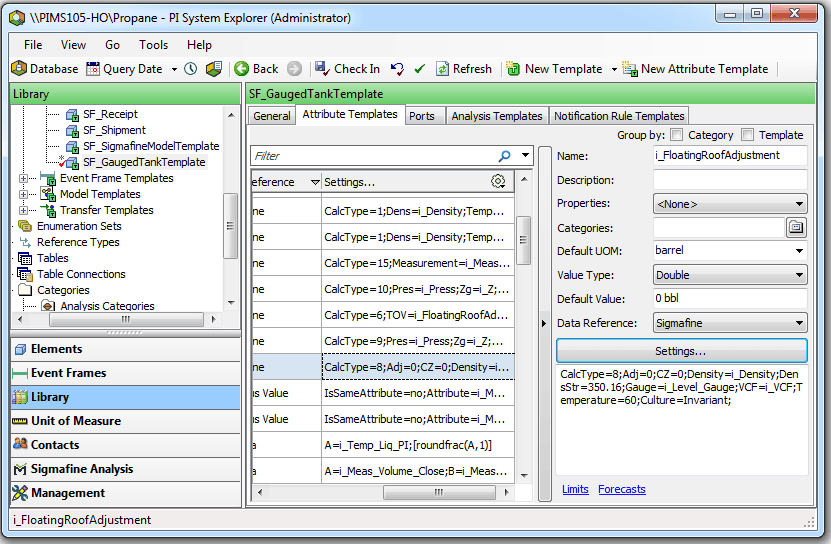Open the Limits link
The width and height of the screenshot is (831, 544).
pyautogui.click(x=575, y=489)
